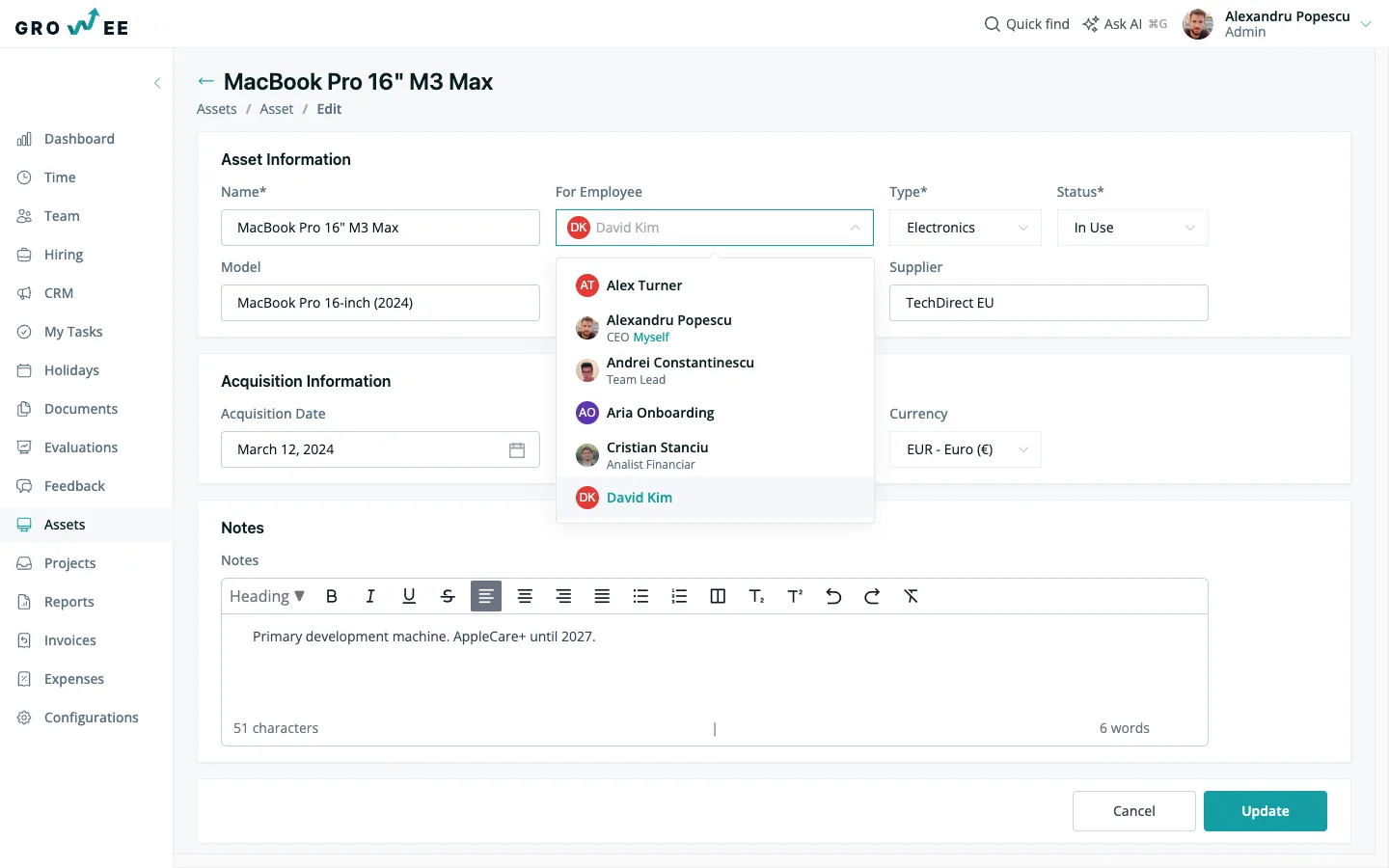The width and height of the screenshot is (1389, 868).
Task: Open calendar picker for Acquisition Date
Action: (517, 449)
